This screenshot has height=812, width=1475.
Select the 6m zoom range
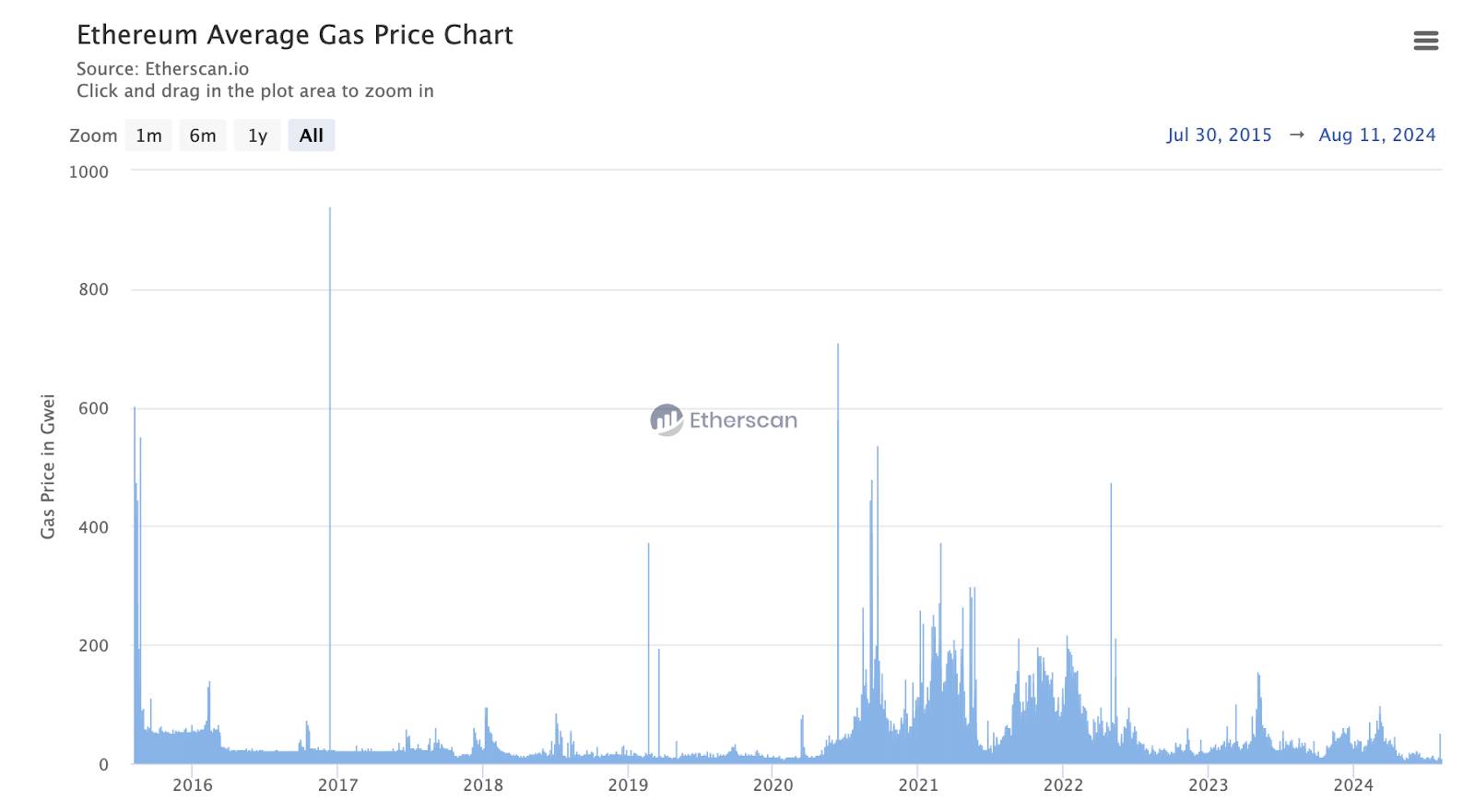coord(203,135)
